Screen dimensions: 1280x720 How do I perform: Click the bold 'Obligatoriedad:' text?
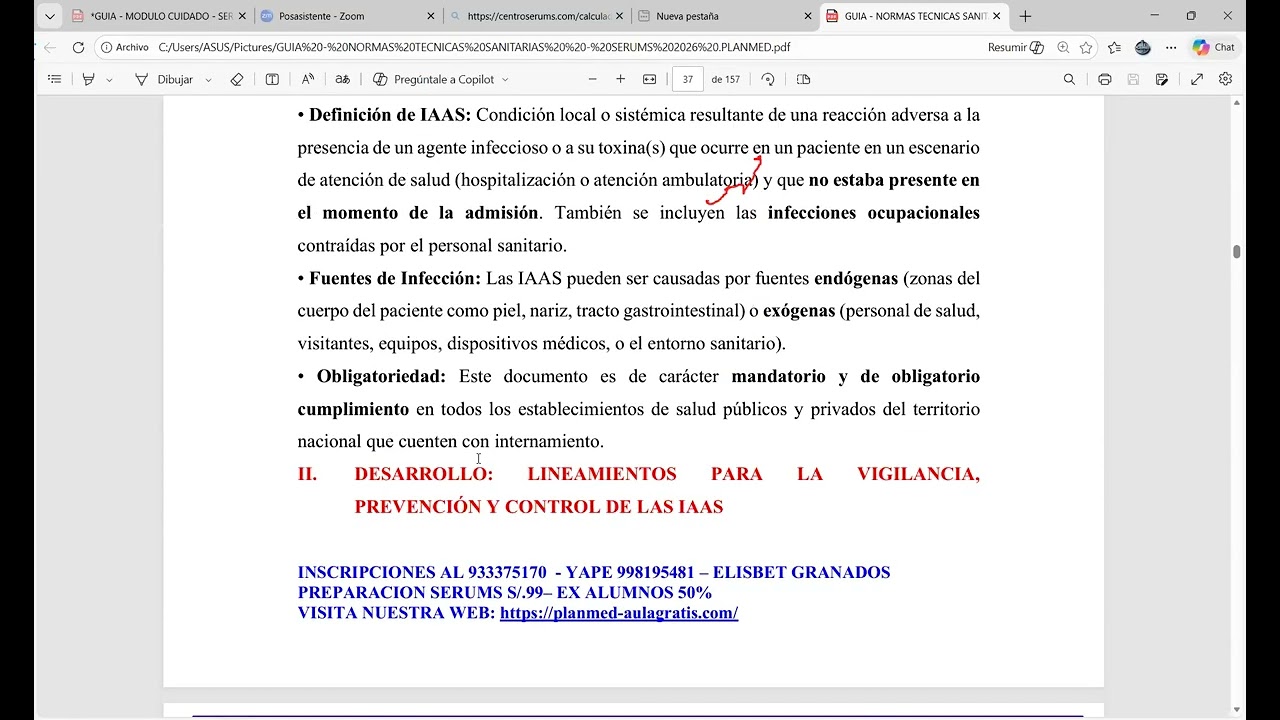tap(381, 376)
